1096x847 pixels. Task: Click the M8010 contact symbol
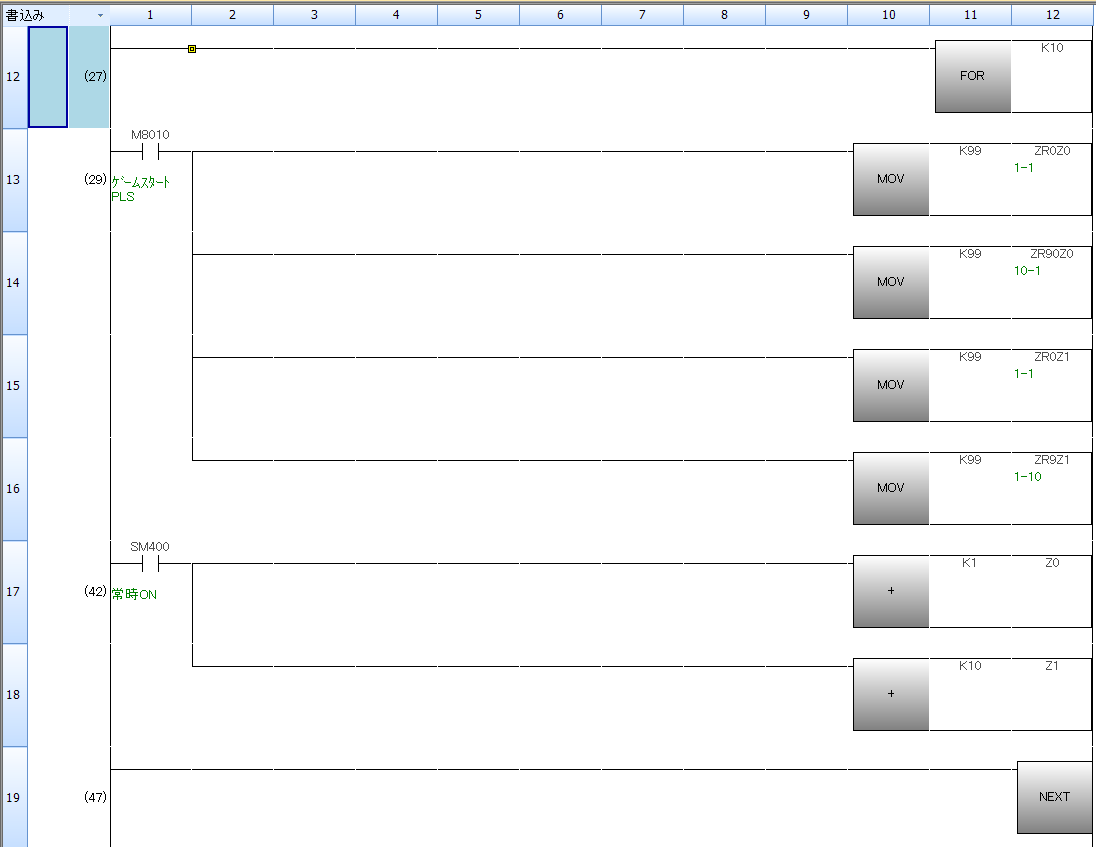(150, 152)
